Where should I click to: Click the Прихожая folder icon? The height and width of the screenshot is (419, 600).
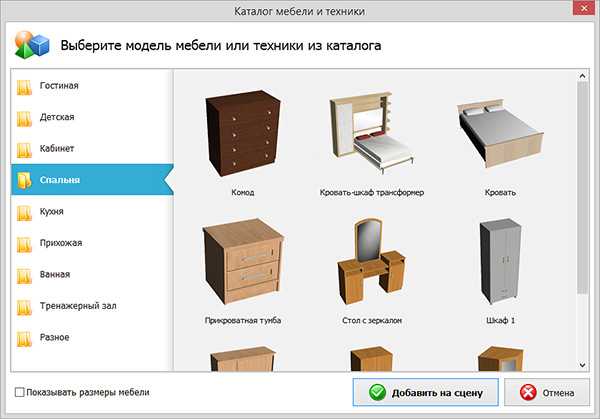pyautogui.click(x=24, y=243)
